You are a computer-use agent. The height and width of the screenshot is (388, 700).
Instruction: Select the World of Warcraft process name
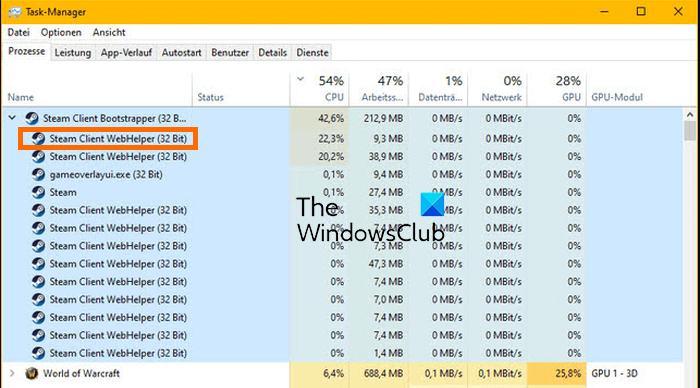click(81, 373)
